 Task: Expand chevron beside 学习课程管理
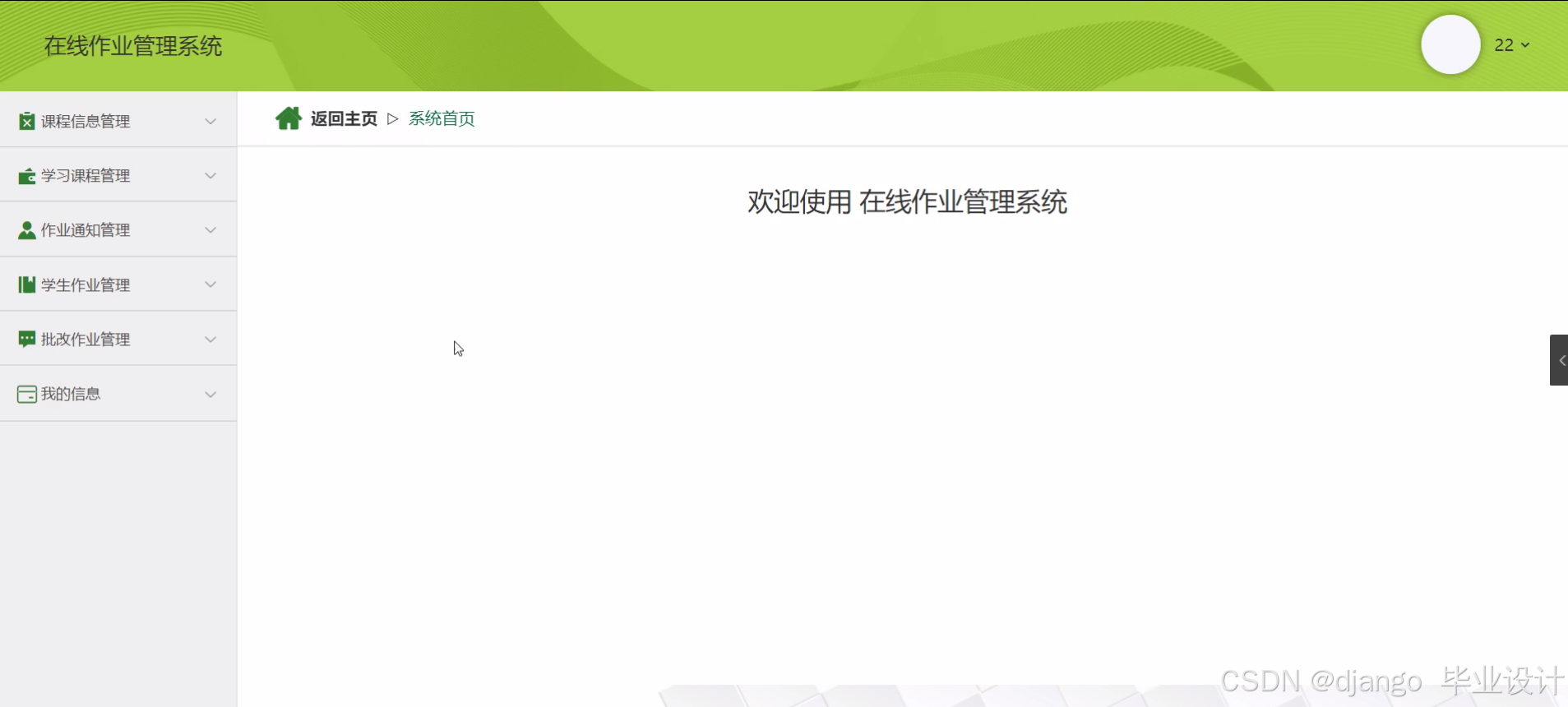(210, 176)
